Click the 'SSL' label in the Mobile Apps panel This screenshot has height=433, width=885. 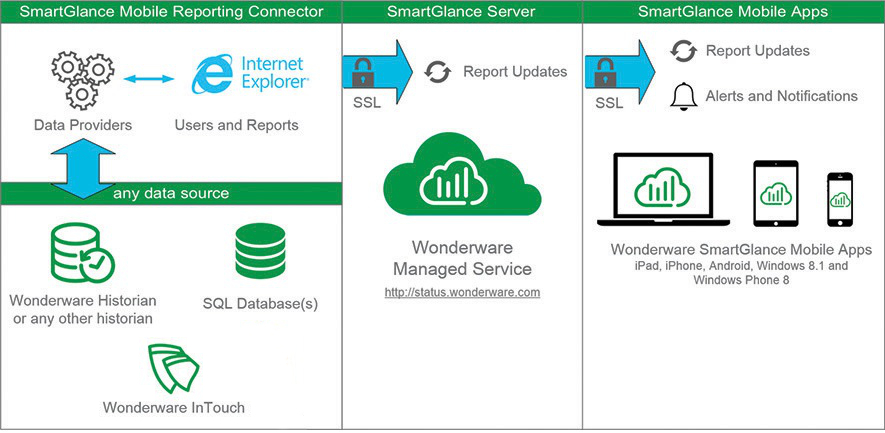(609, 104)
